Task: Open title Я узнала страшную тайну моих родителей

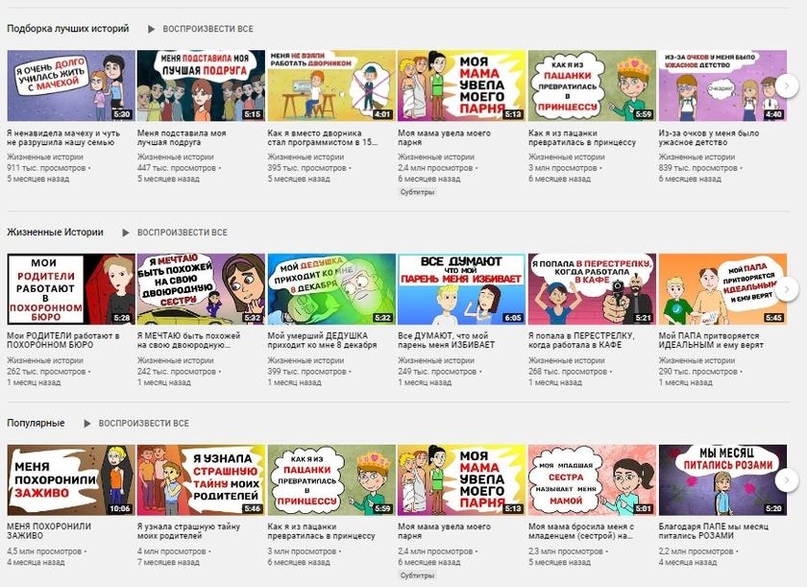Action: pos(189,531)
